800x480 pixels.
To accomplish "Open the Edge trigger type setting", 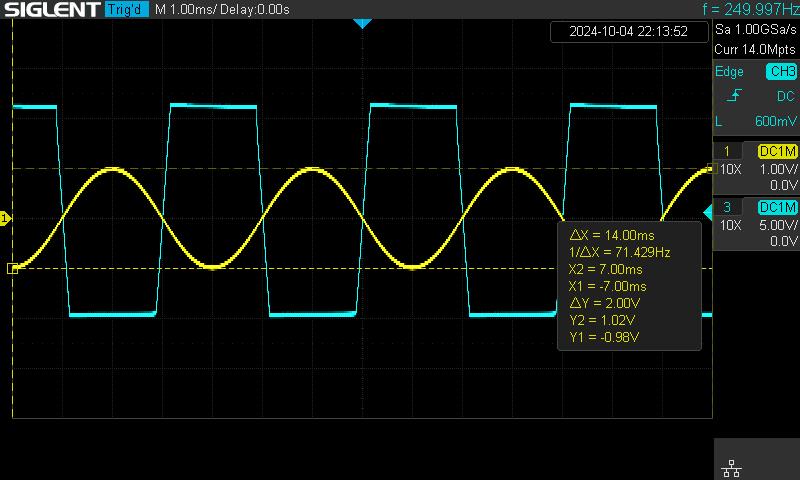I will 730,72.
